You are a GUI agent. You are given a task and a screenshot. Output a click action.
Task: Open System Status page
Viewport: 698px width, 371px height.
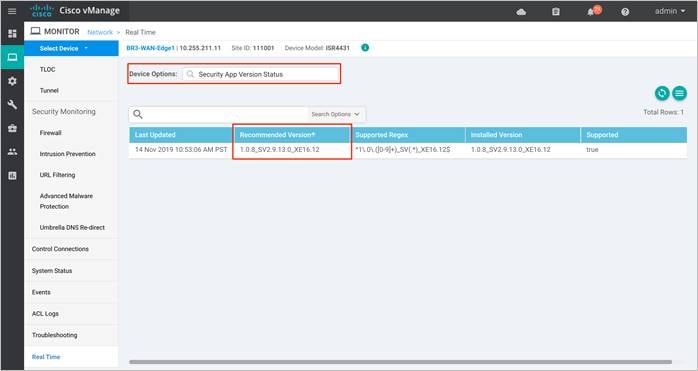(52, 271)
